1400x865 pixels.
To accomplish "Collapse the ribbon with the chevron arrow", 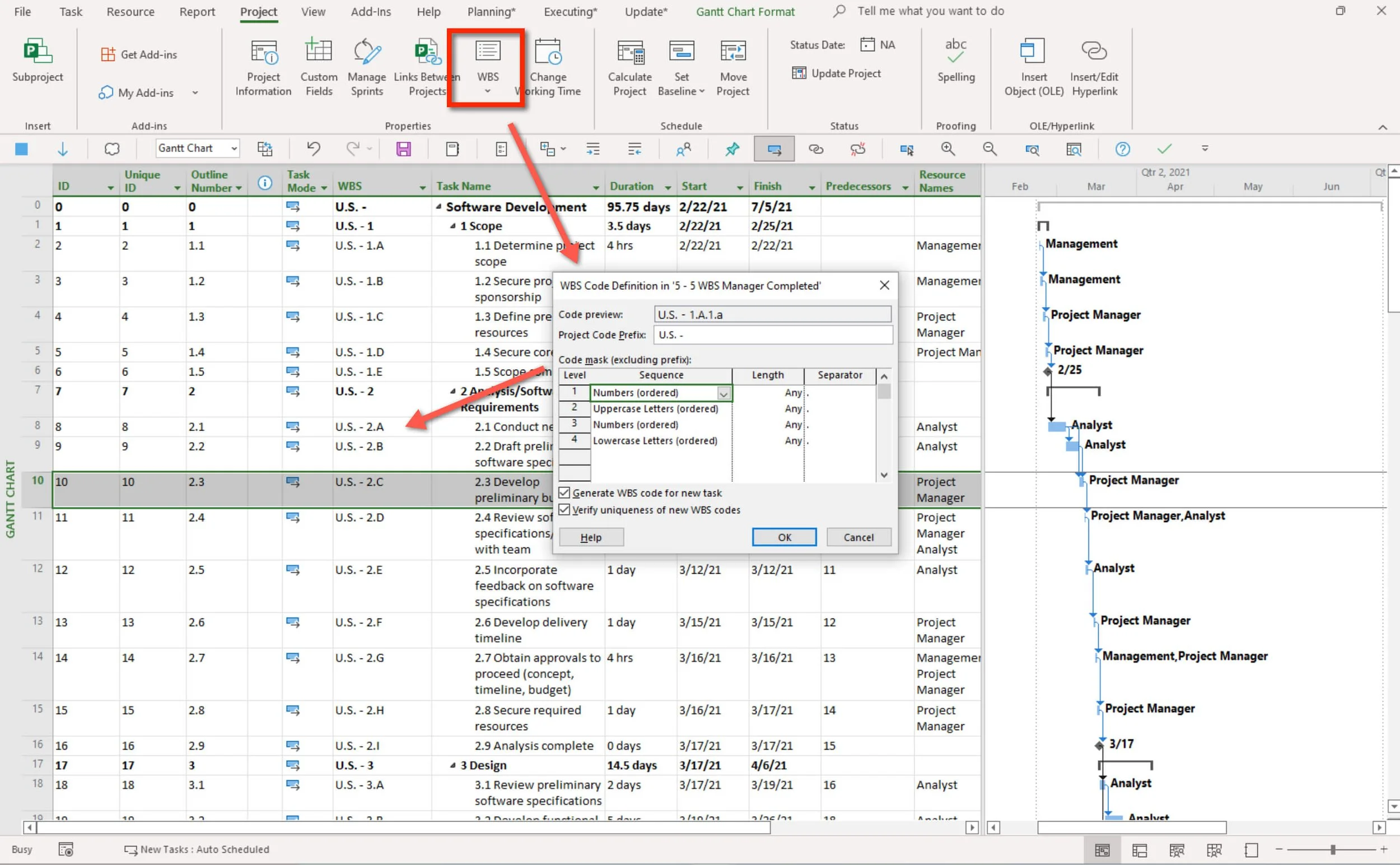I will pyautogui.click(x=1382, y=127).
